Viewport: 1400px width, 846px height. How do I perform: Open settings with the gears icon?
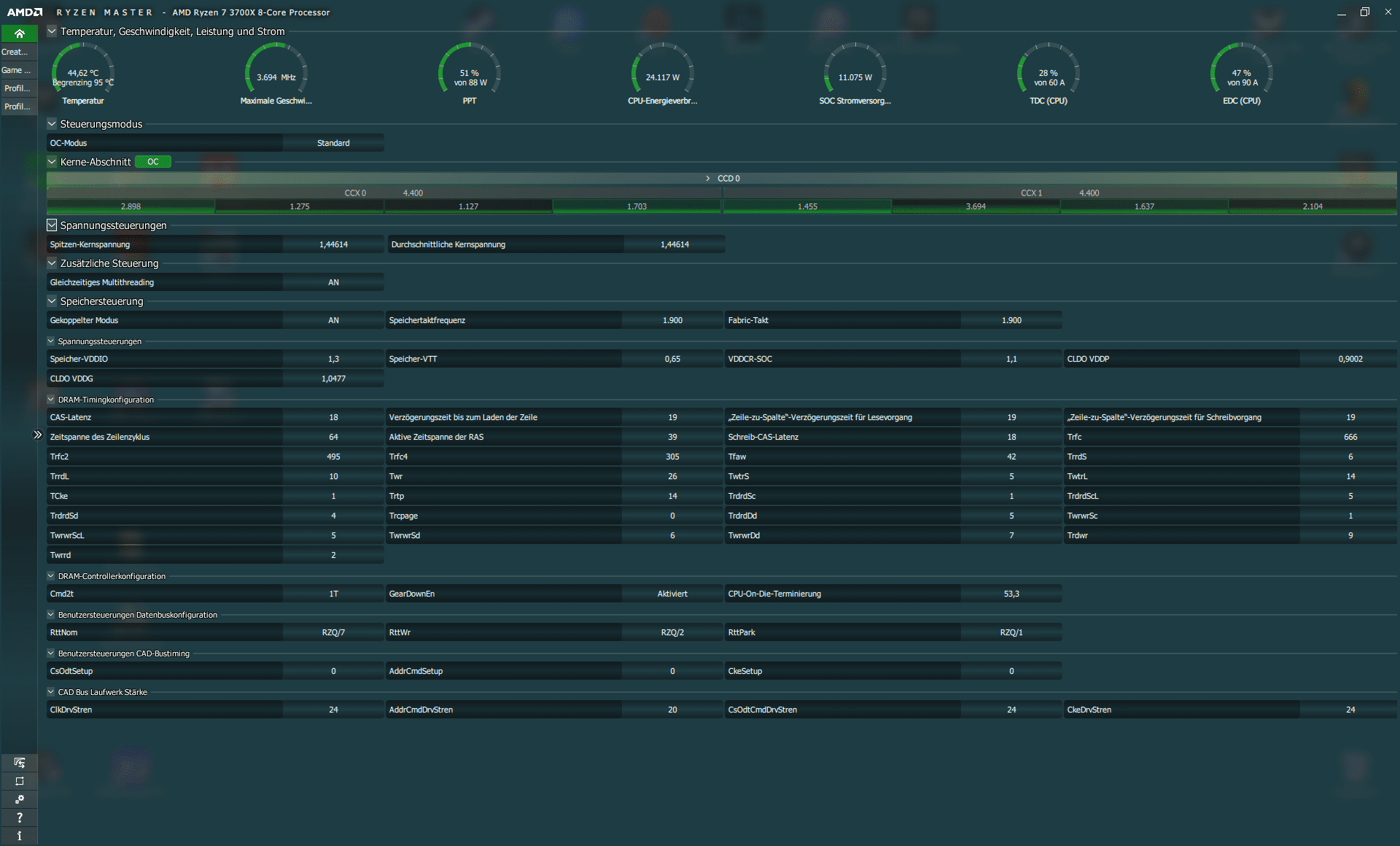coord(19,799)
